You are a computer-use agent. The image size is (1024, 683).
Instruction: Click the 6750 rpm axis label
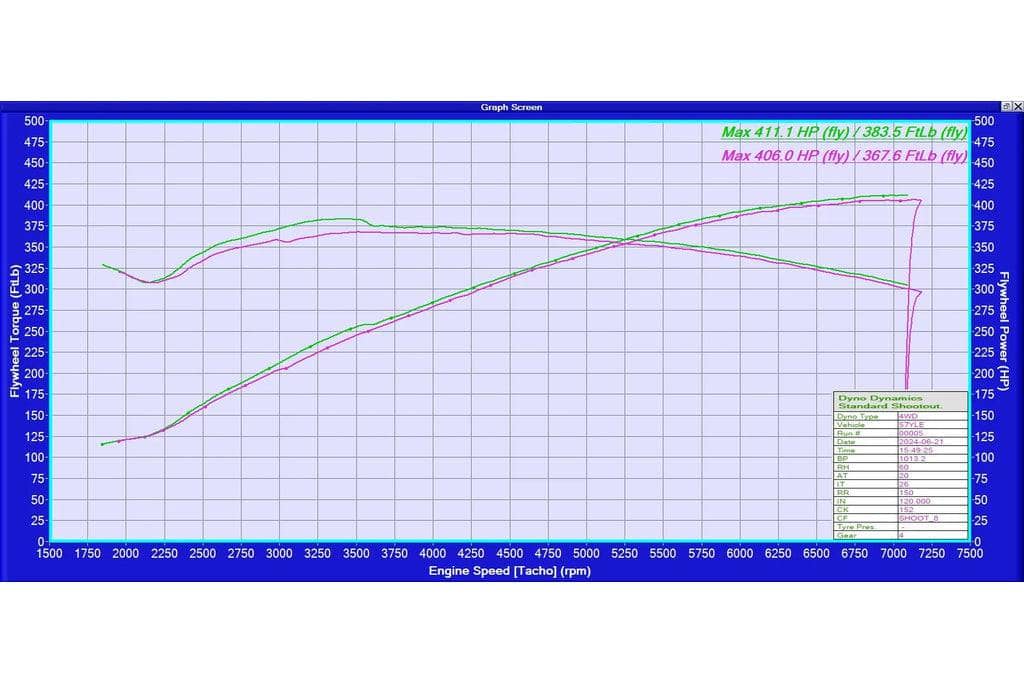point(855,554)
